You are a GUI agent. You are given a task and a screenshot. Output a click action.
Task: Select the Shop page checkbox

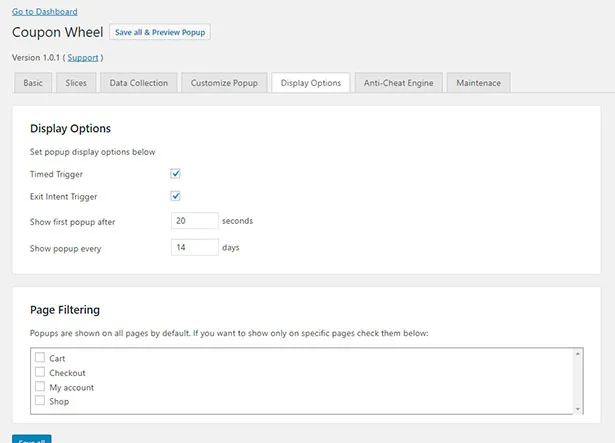coord(40,401)
